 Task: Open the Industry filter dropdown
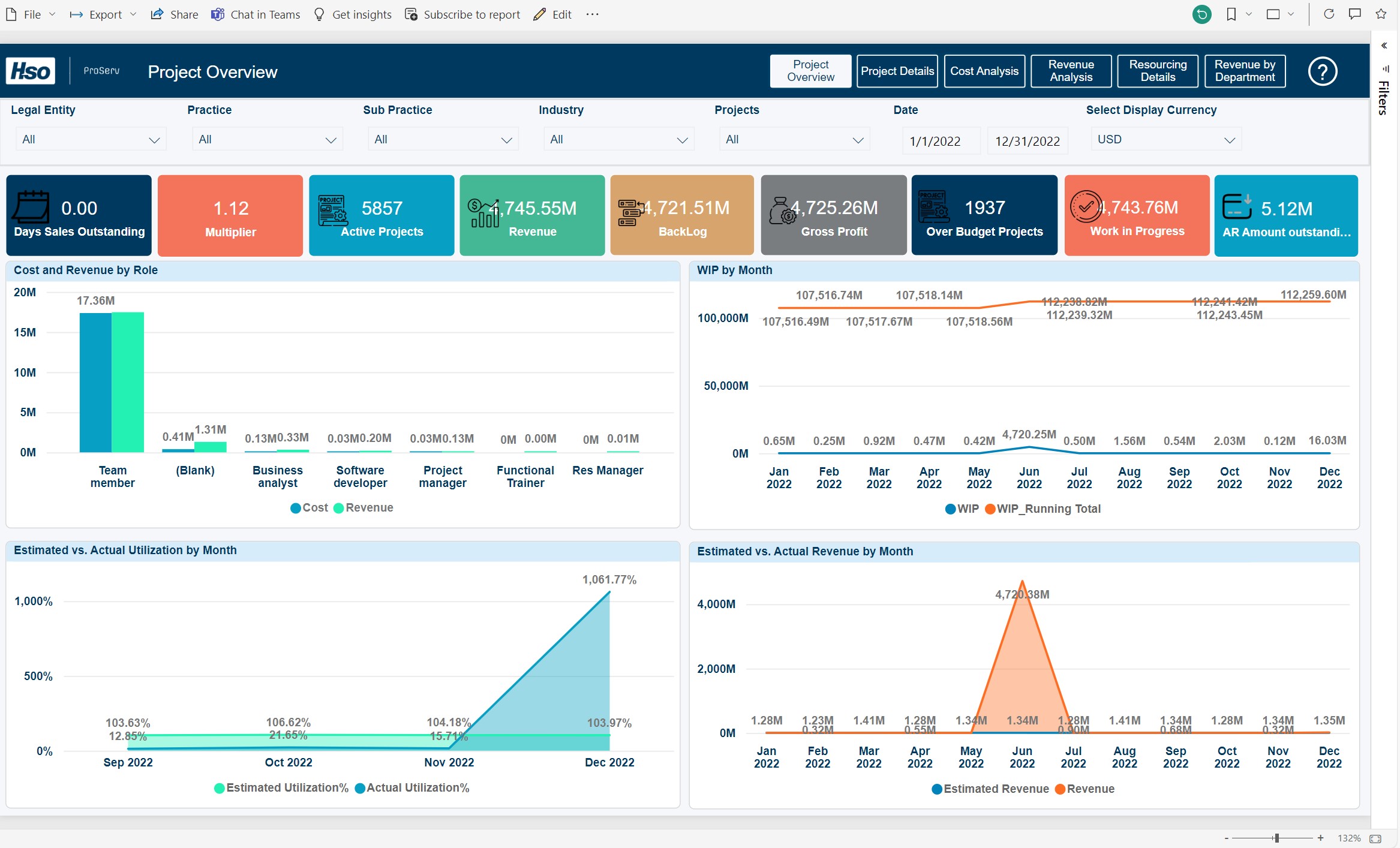pyautogui.click(x=618, y=139)
